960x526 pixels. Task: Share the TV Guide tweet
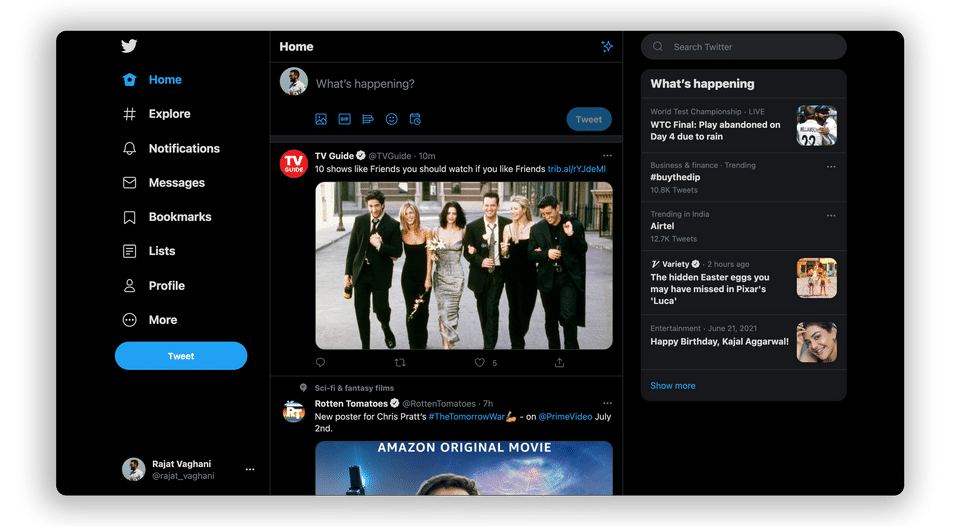[559, 363]
